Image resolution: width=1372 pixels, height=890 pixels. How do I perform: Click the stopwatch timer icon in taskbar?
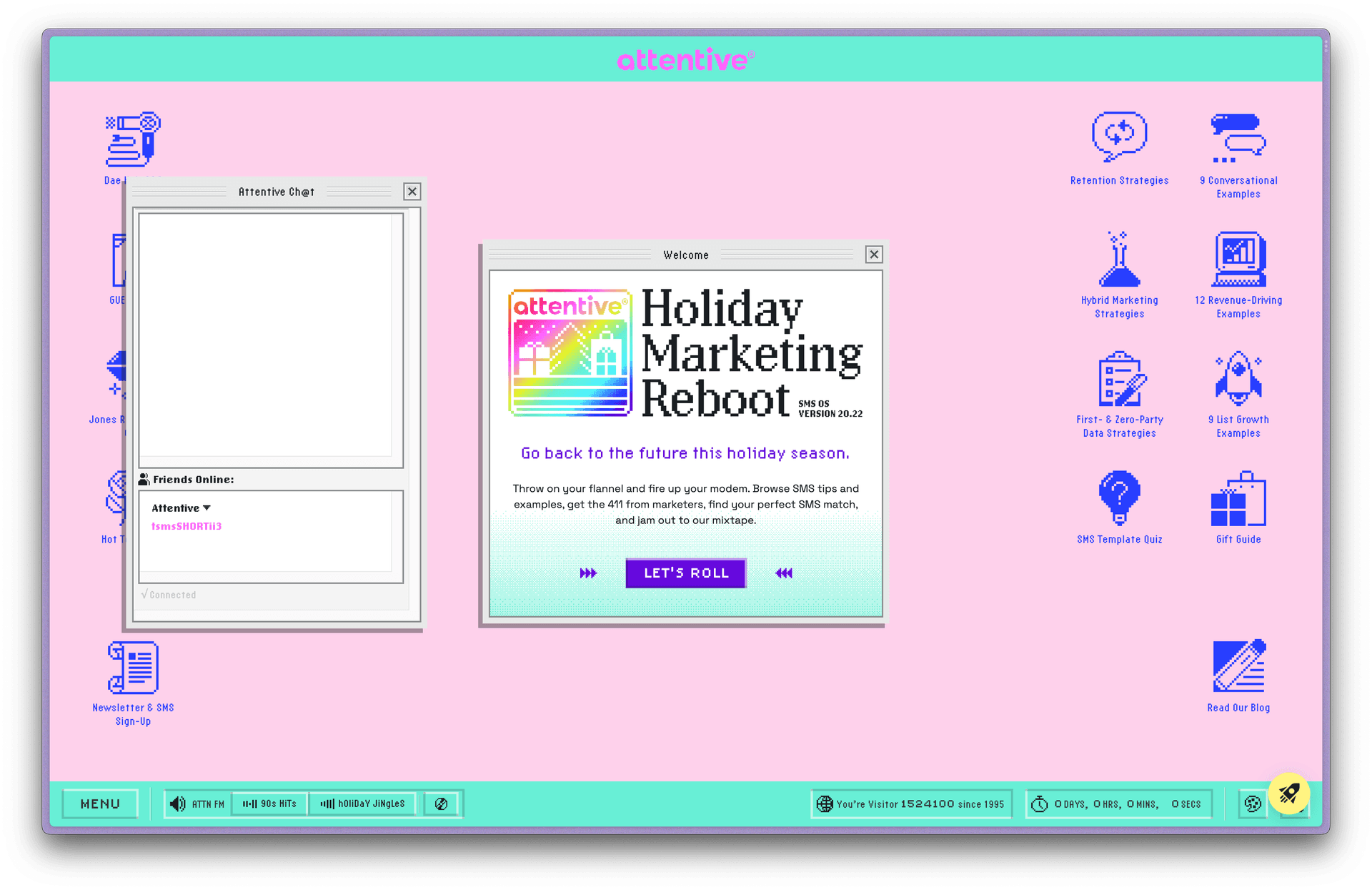1040,804
